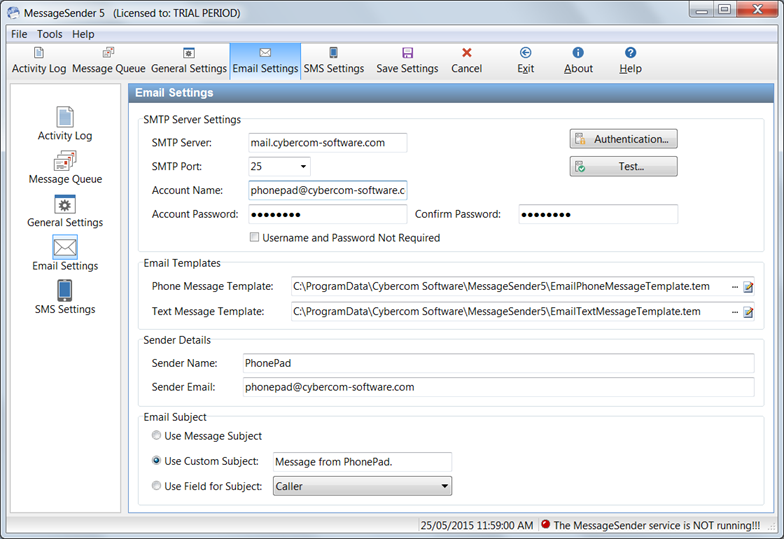This screenshot has width=784, height=539.
Task: Click 'The MessageSender service is NOT running!!!' text
Action: click(656, 525)
